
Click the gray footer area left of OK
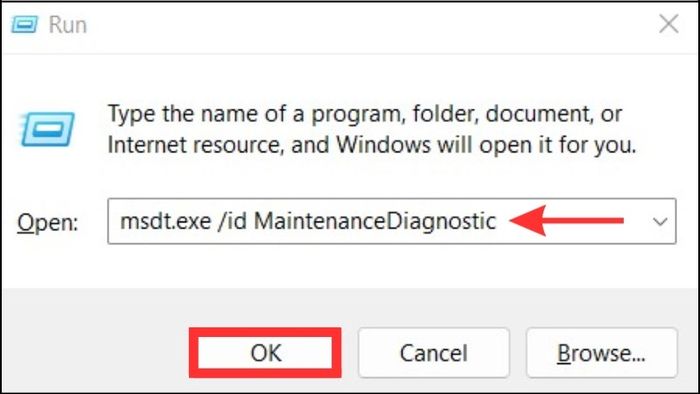coord(96,353)
